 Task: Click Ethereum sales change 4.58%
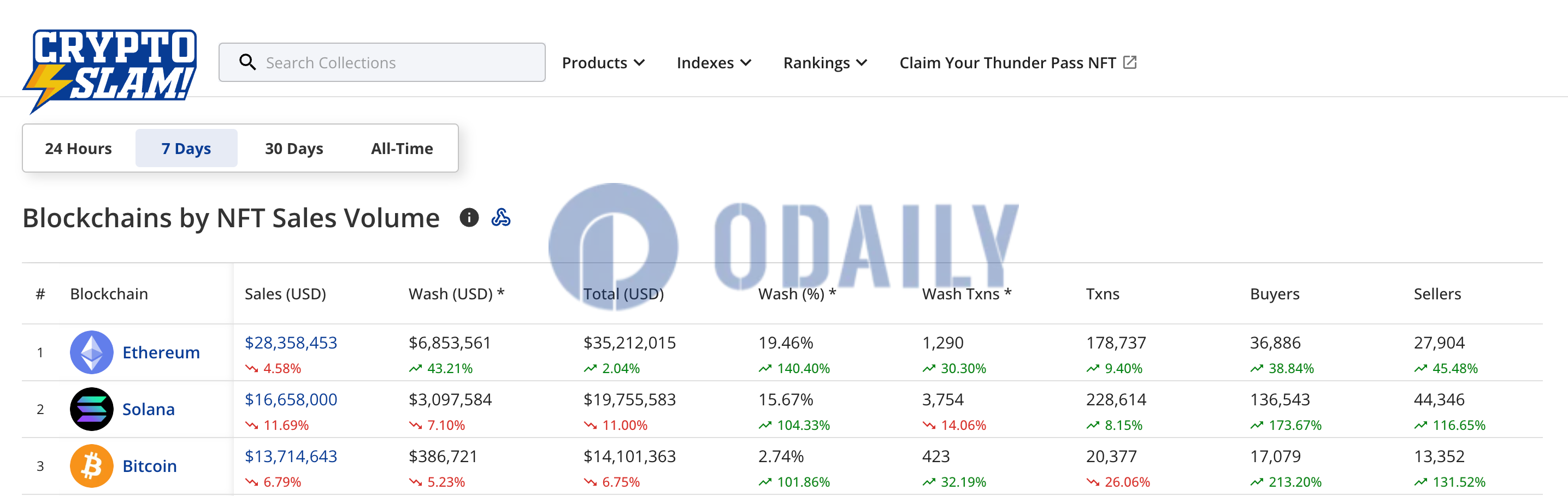coord(273,368)
